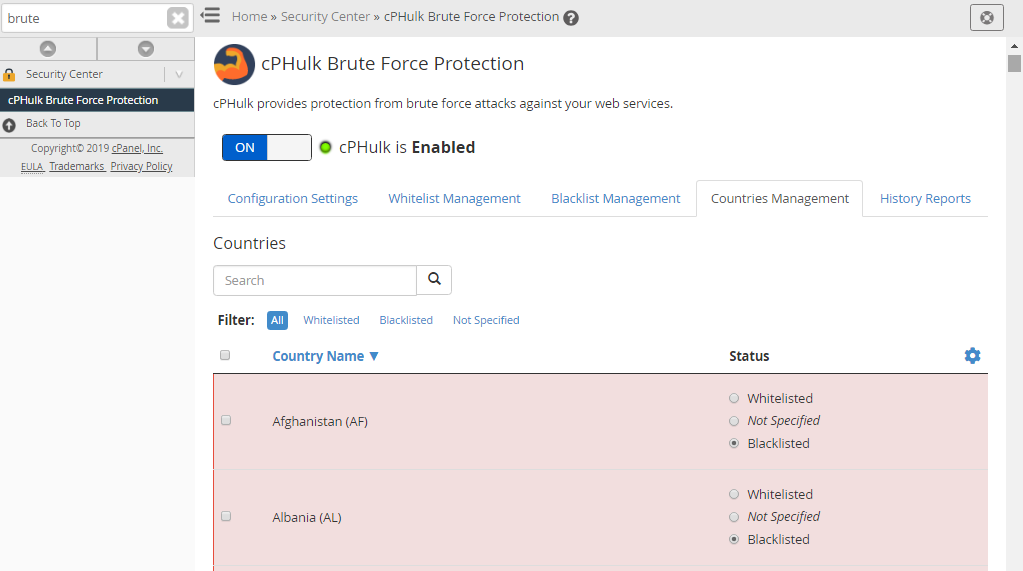Click Back To Top sidebar link
The height and width of the screenshot is (571, 1023).
click(53, 123)
